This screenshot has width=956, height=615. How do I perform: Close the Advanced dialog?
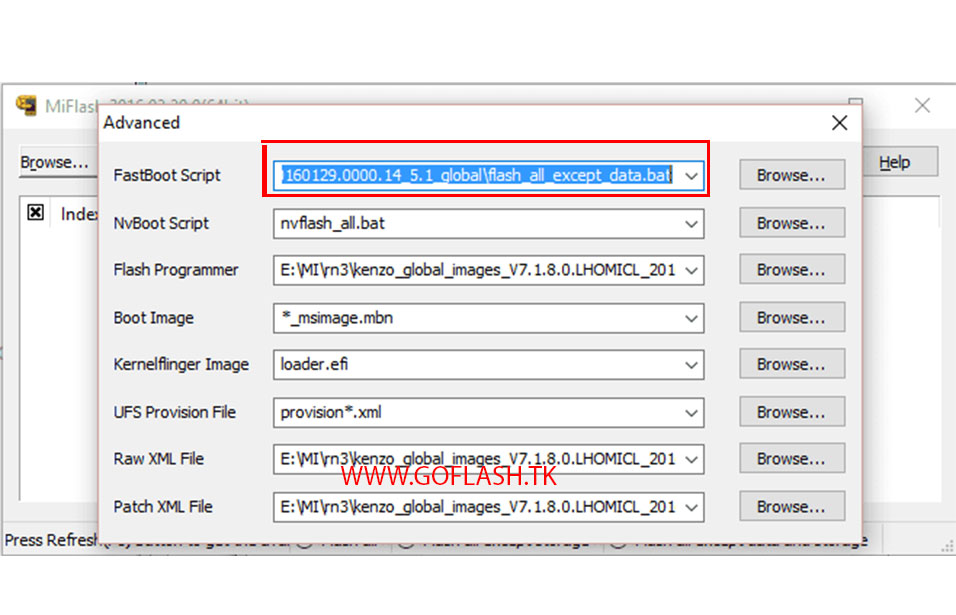(840, 123)
